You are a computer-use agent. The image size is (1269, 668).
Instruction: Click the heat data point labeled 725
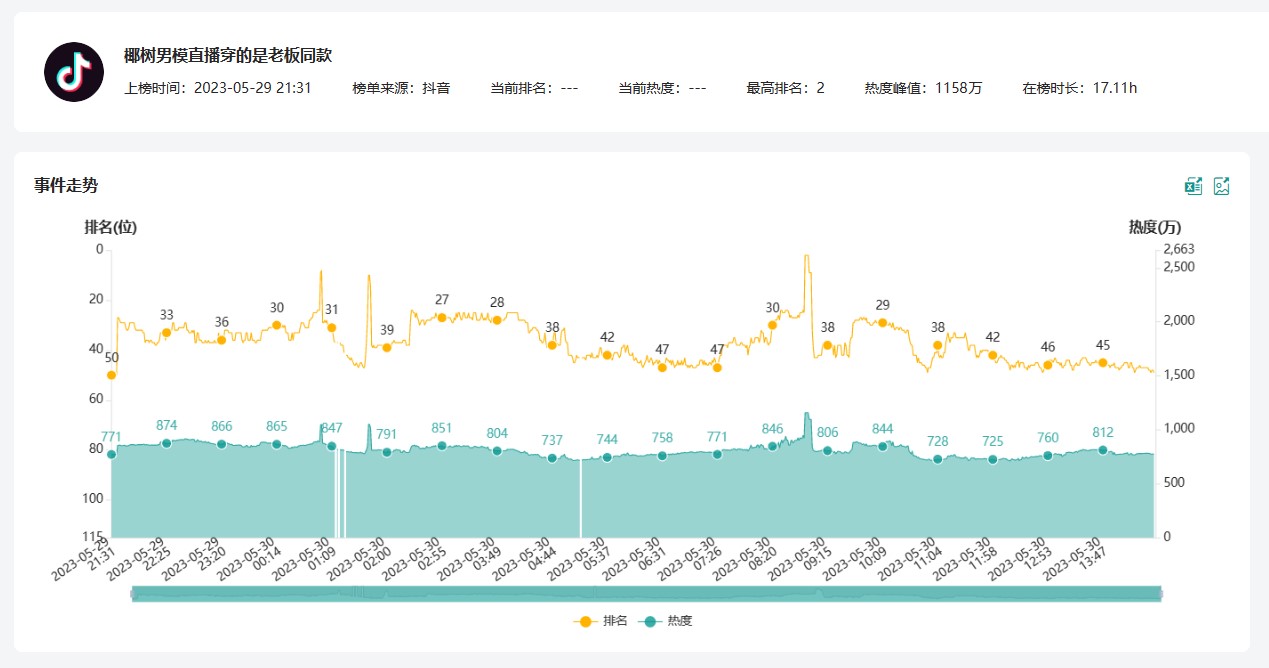click(993, 459)
